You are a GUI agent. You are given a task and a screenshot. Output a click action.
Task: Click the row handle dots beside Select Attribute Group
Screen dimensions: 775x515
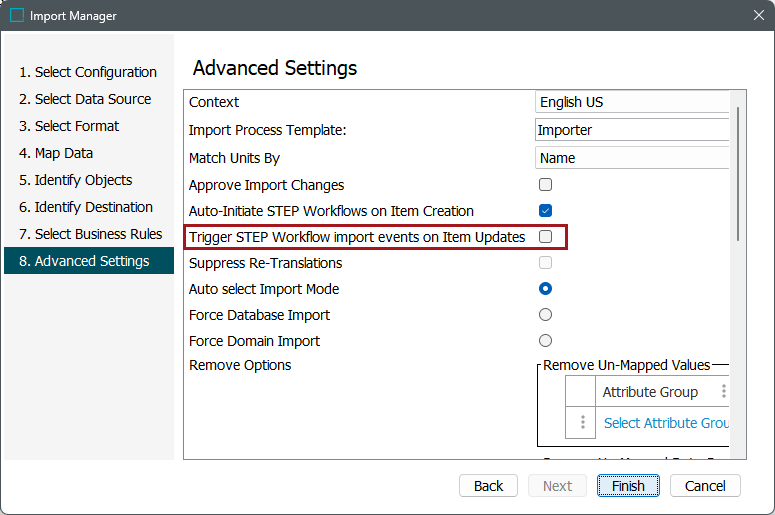coord(583,423)
